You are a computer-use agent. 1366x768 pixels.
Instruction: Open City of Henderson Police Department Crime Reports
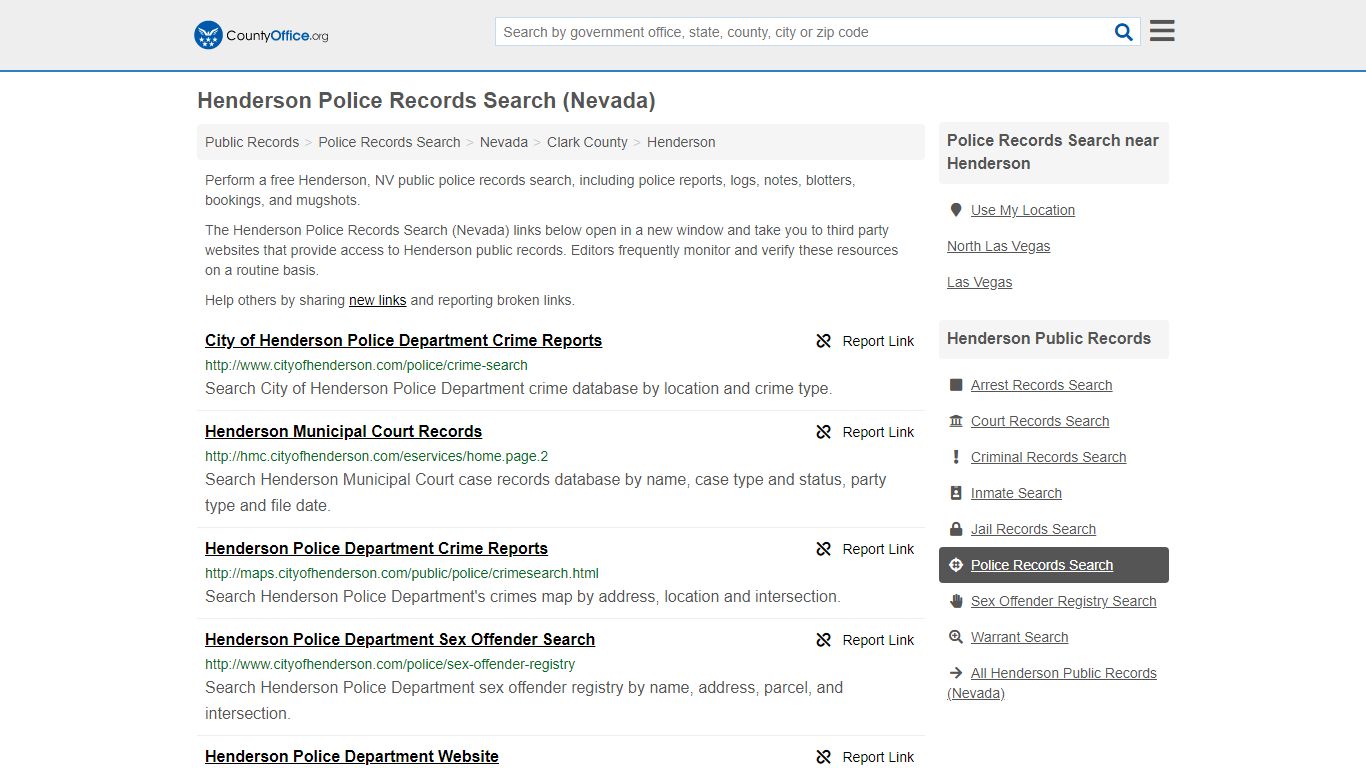tap(403, 340)
